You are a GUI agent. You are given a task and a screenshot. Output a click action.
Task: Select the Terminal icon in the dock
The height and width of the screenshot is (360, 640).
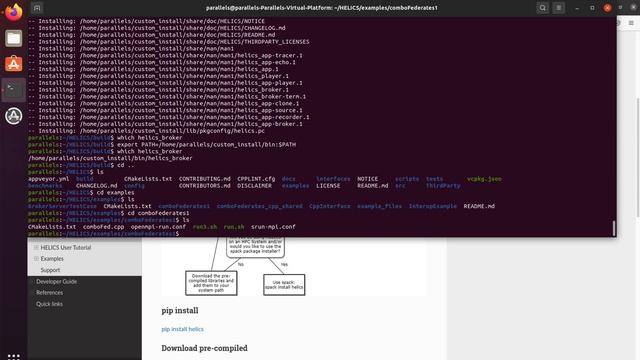[13, 90]
